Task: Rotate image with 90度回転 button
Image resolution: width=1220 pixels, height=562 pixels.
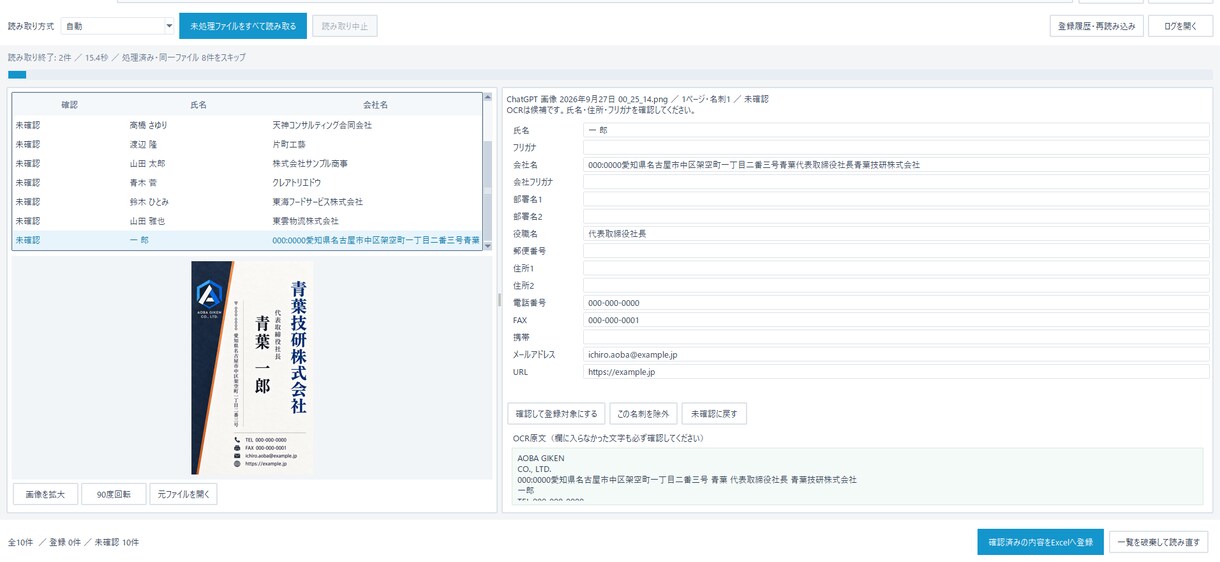Action: coord(113,494)
